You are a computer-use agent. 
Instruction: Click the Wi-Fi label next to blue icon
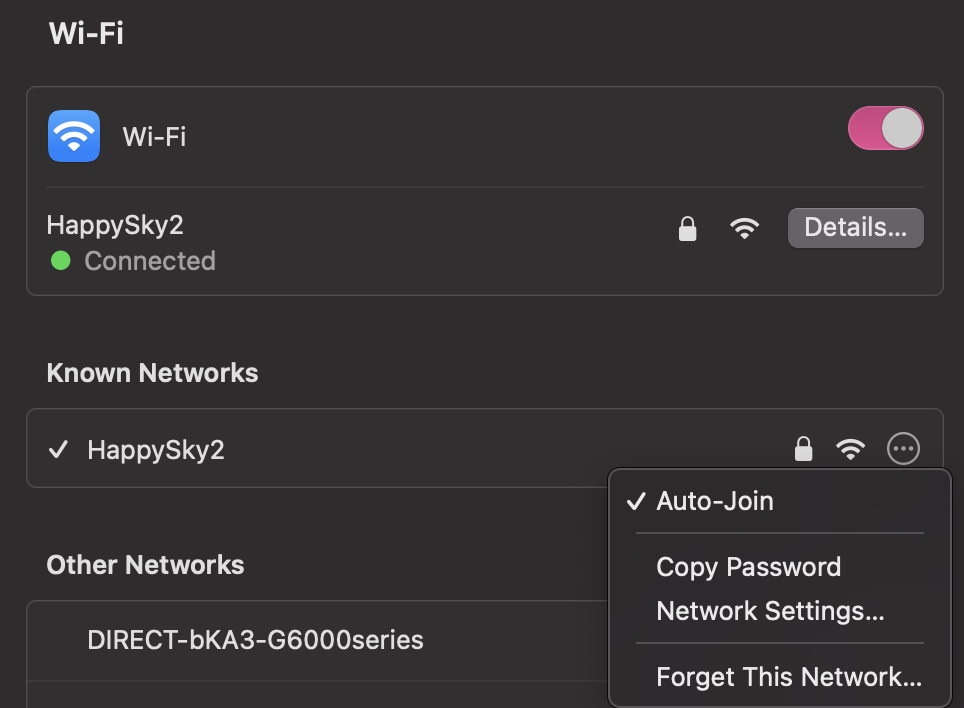click(x=154, y=136)
